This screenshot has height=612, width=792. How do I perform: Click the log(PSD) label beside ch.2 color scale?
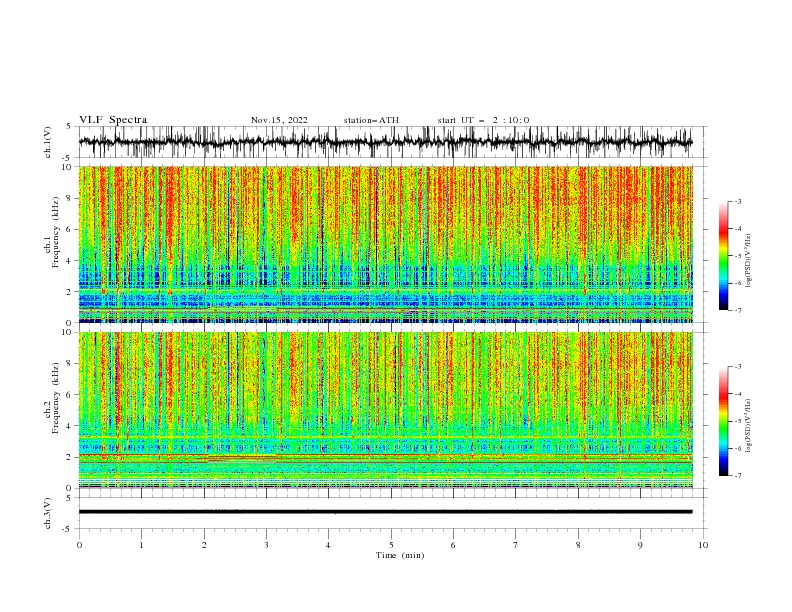coord(749,426)
